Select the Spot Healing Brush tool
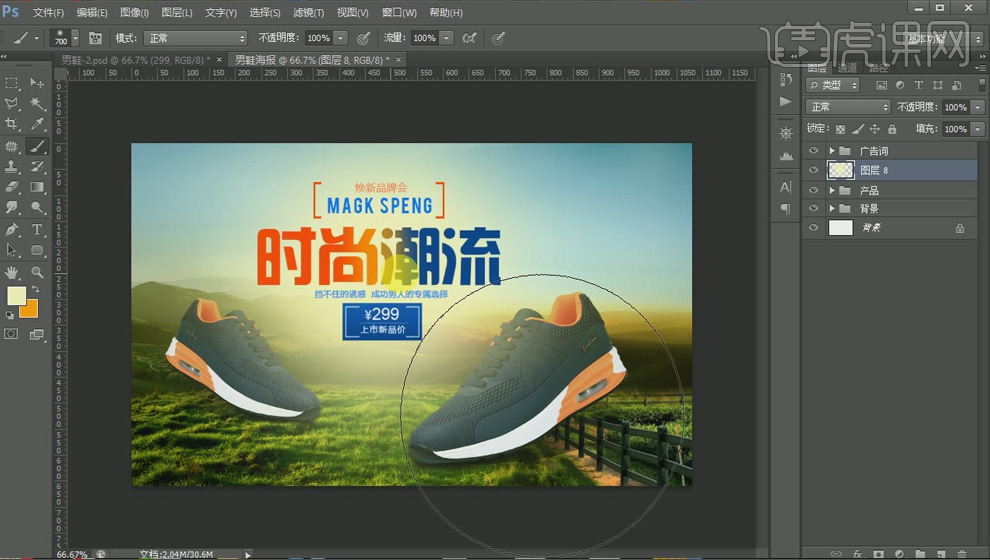Viewport: 990px width, 560px height. (x=11, y=146)
